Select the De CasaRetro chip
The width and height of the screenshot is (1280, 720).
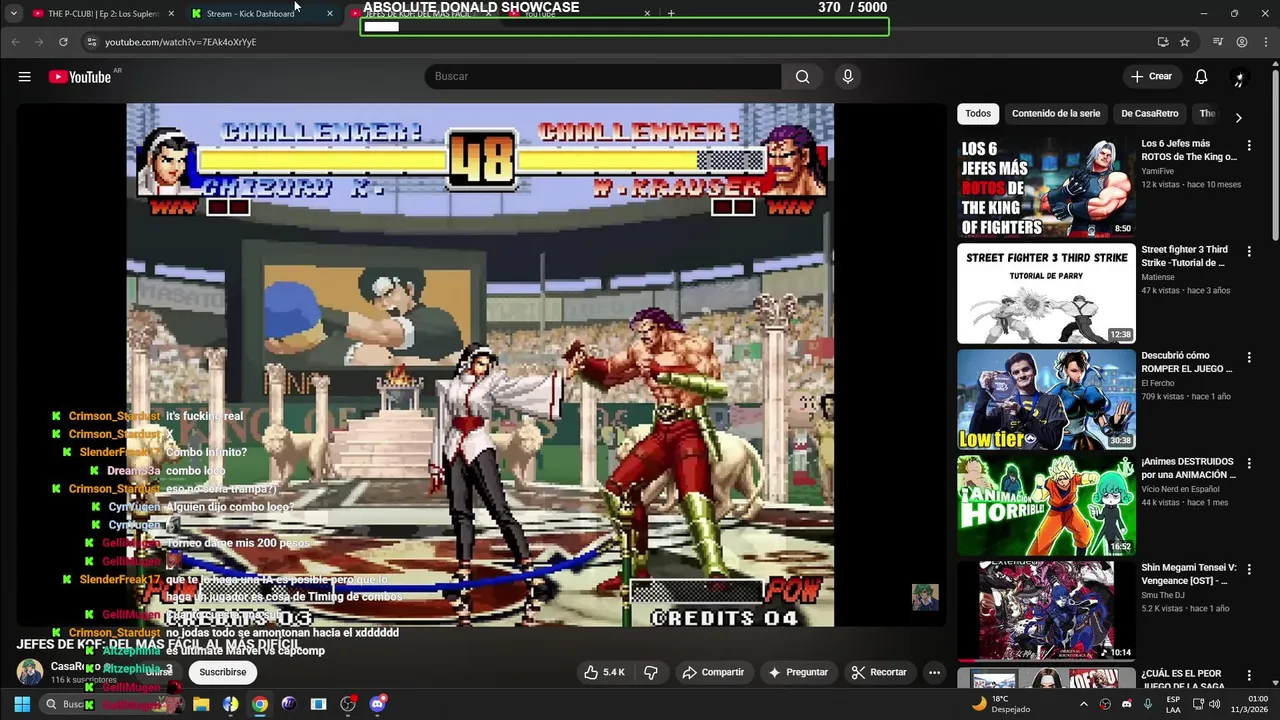point(1150,114)
